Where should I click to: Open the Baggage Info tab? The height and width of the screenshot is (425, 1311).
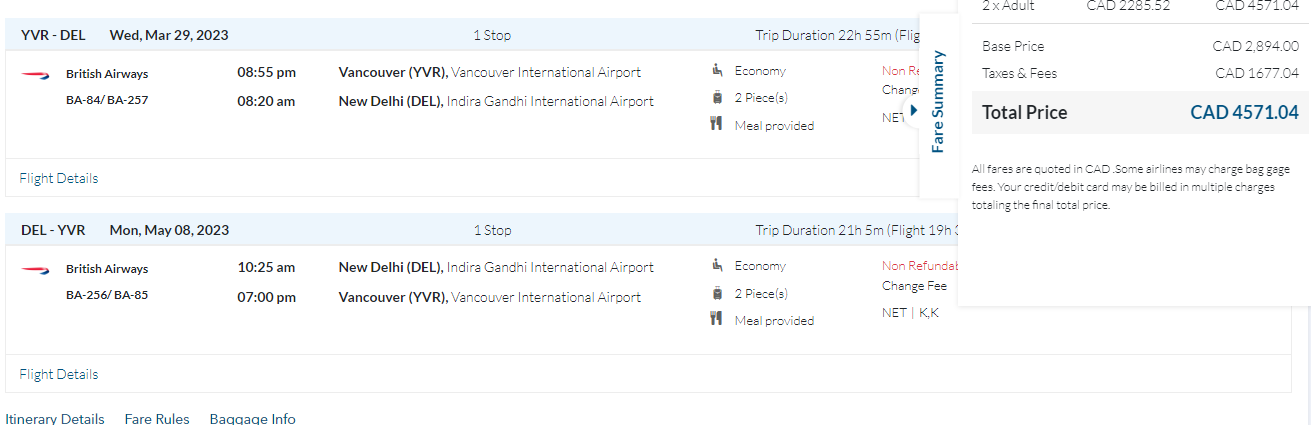(252, 418)
